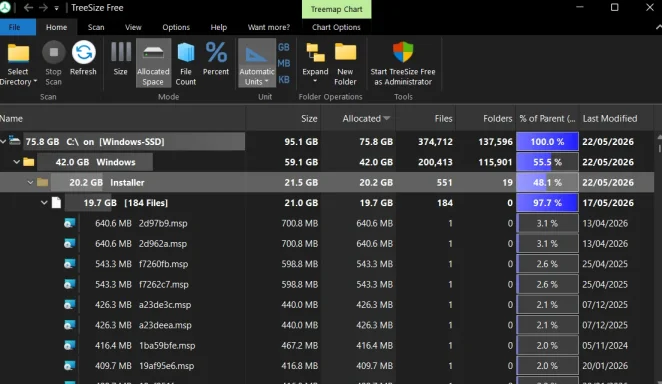Open the Chart Options tab
Screen dimensions: 662x384
336,27
